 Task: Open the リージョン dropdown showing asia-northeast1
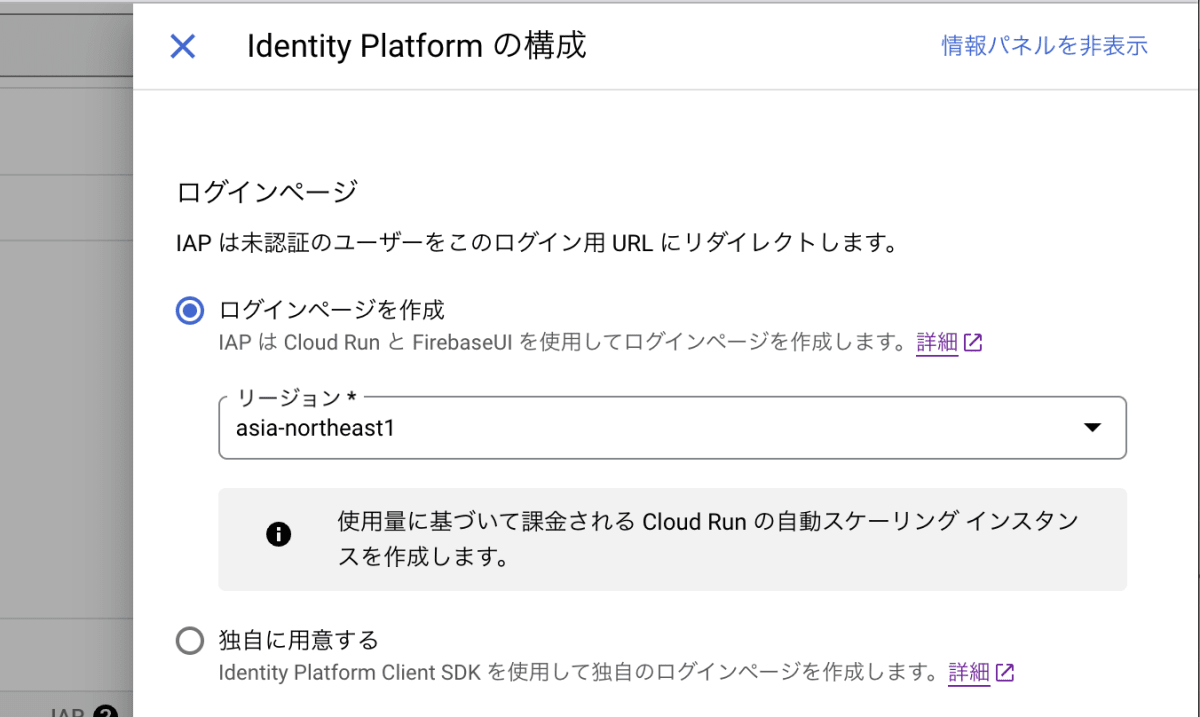(x=672, y=428)
